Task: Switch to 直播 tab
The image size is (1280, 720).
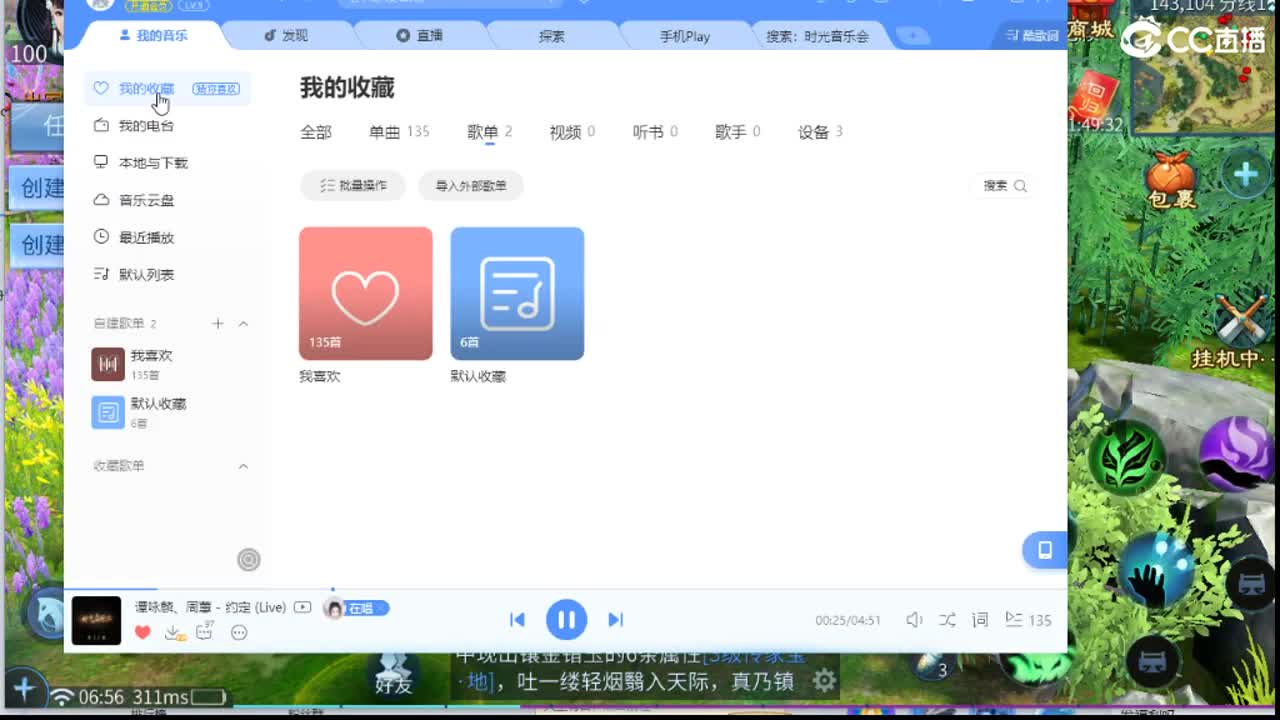Action: (419, 36)
